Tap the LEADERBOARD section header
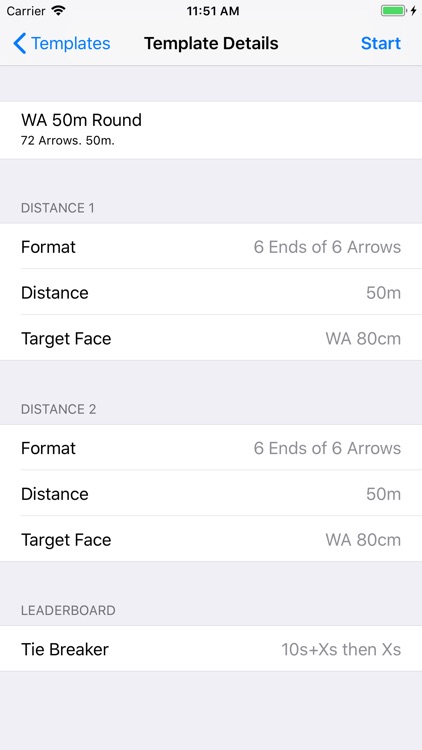 (68, 610)
